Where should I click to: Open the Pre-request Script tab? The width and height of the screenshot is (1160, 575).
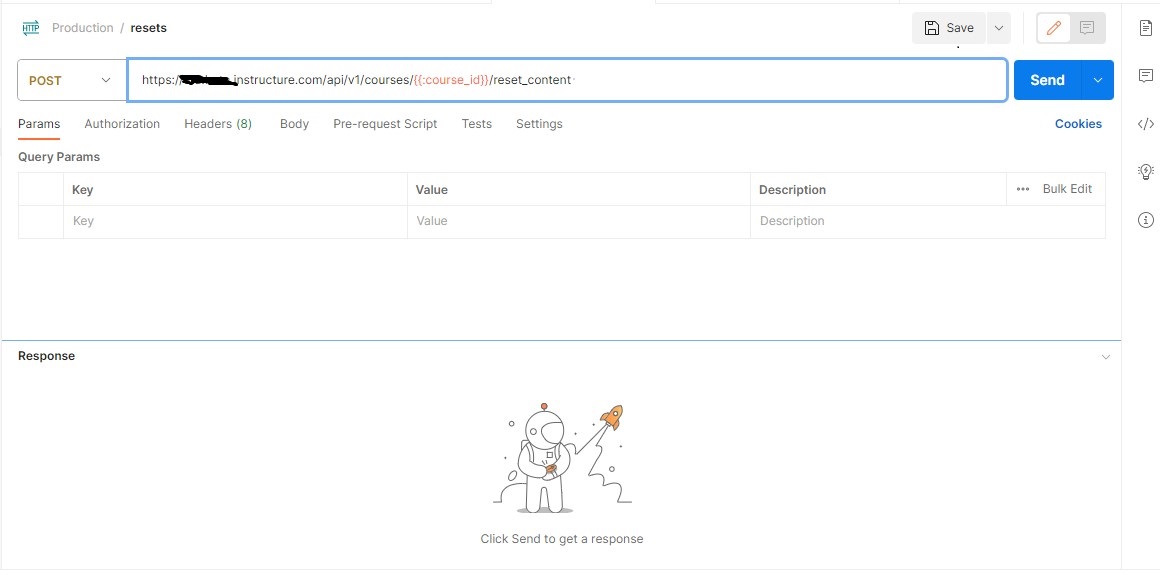pos(385,124)
